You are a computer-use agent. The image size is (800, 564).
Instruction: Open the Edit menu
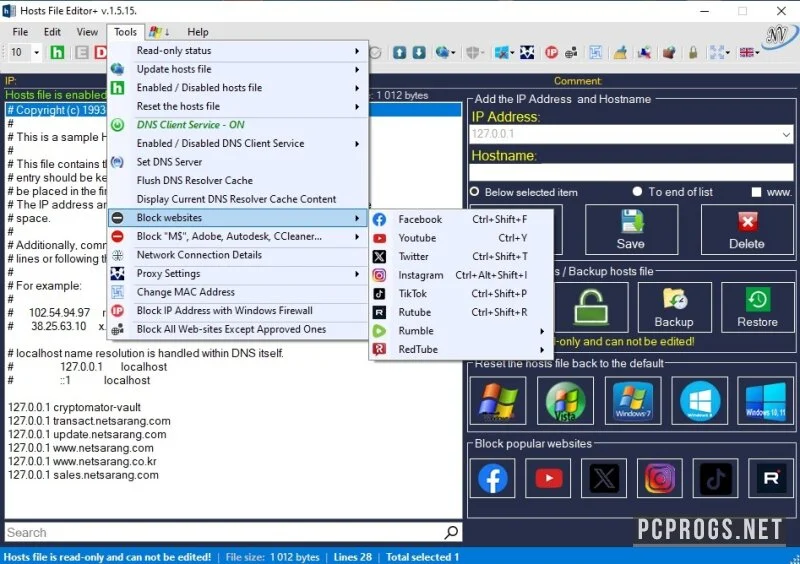[x=52, y=32]
